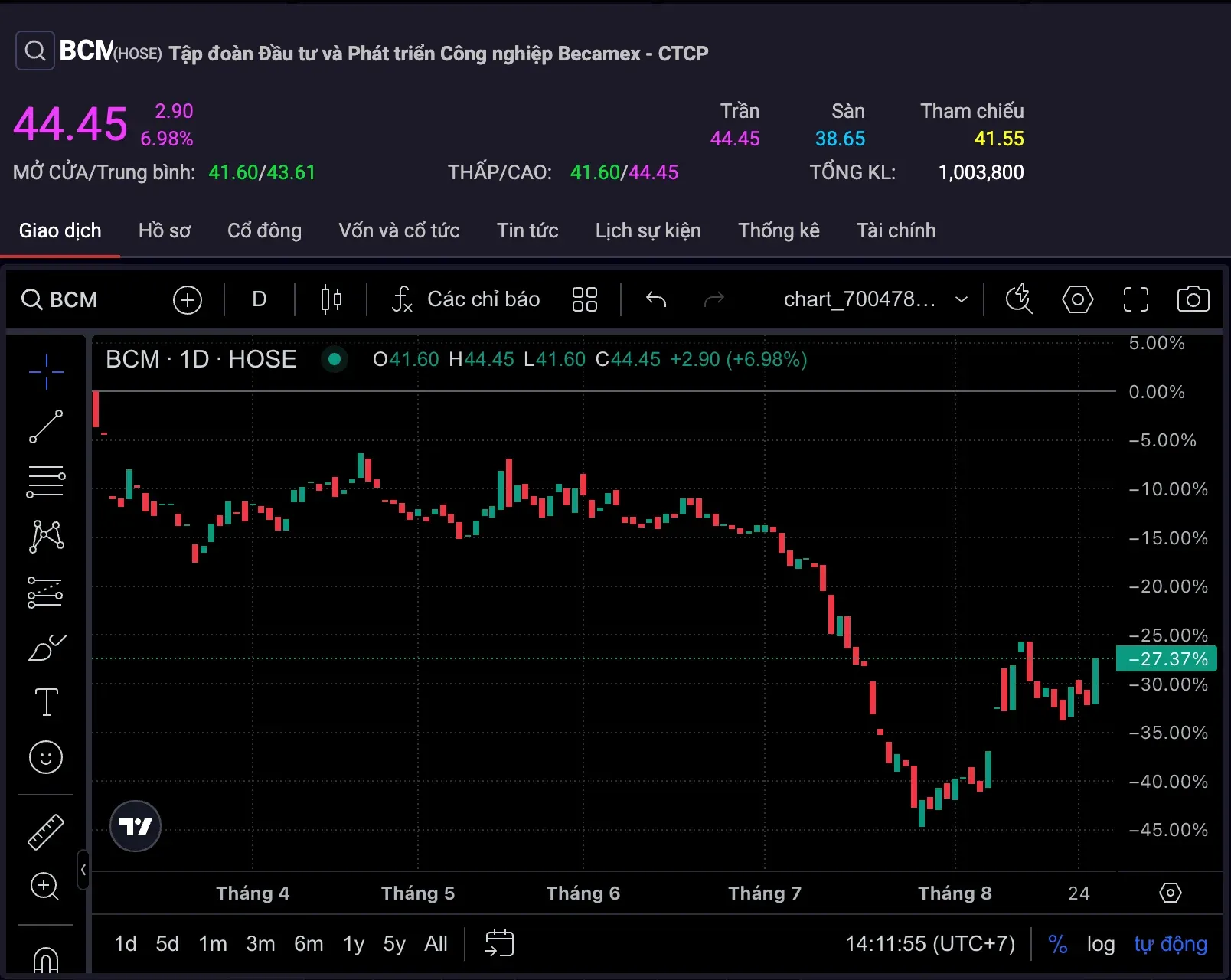Open the timezone 14:11:55 (UTC+7) menu
This screenshot has width=1231, height=980.
[930, 944]
